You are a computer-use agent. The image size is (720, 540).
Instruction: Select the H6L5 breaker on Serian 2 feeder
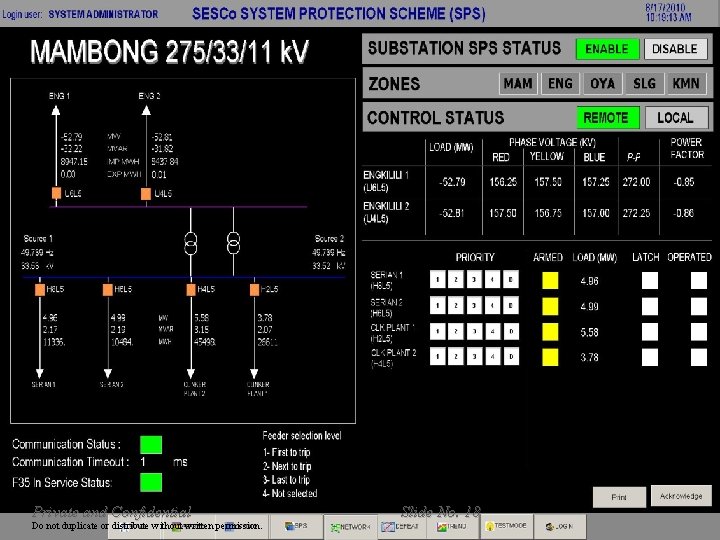[107, 290]
